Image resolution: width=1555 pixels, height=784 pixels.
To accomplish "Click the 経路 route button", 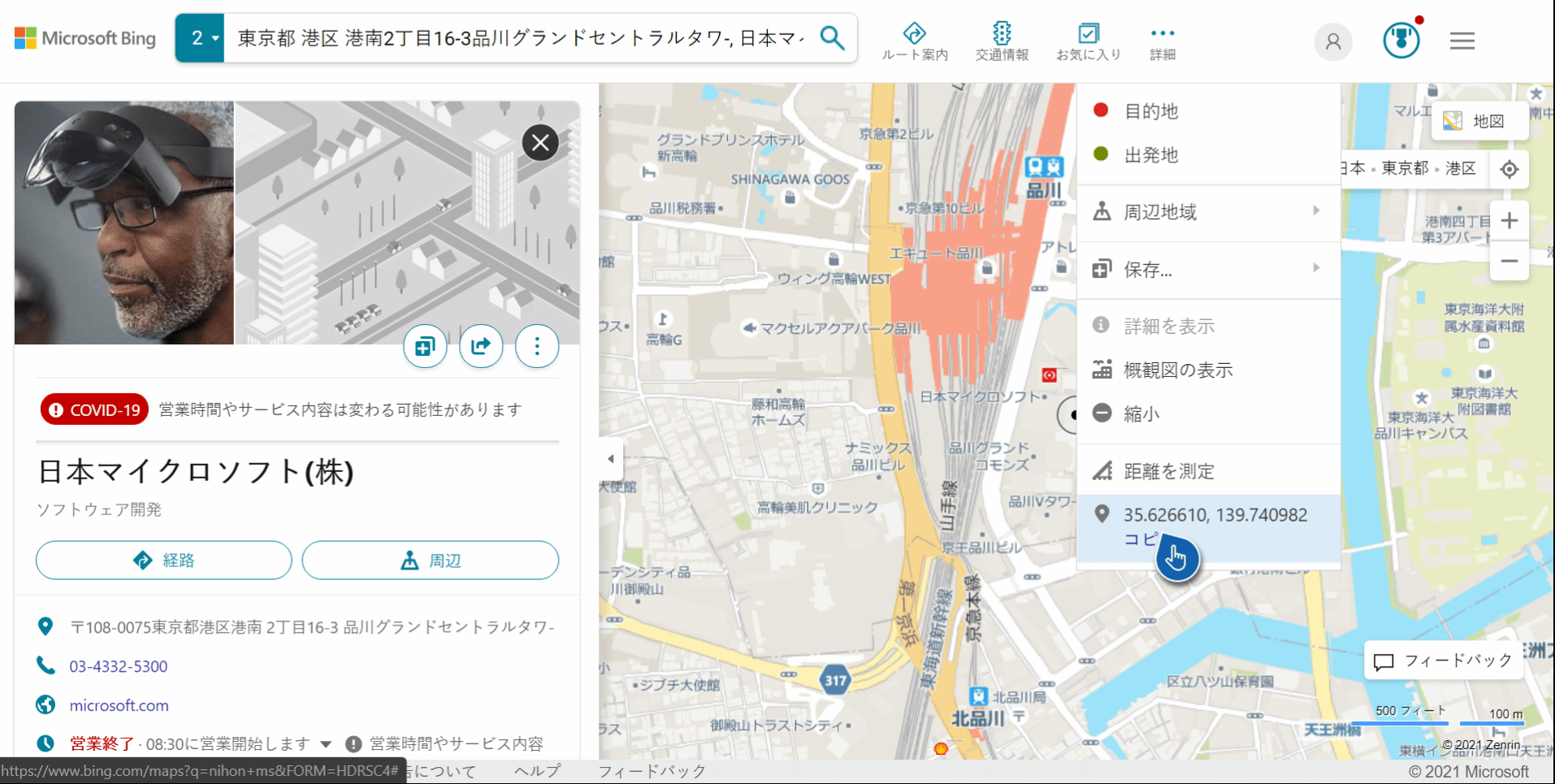I will coord(163,561).
